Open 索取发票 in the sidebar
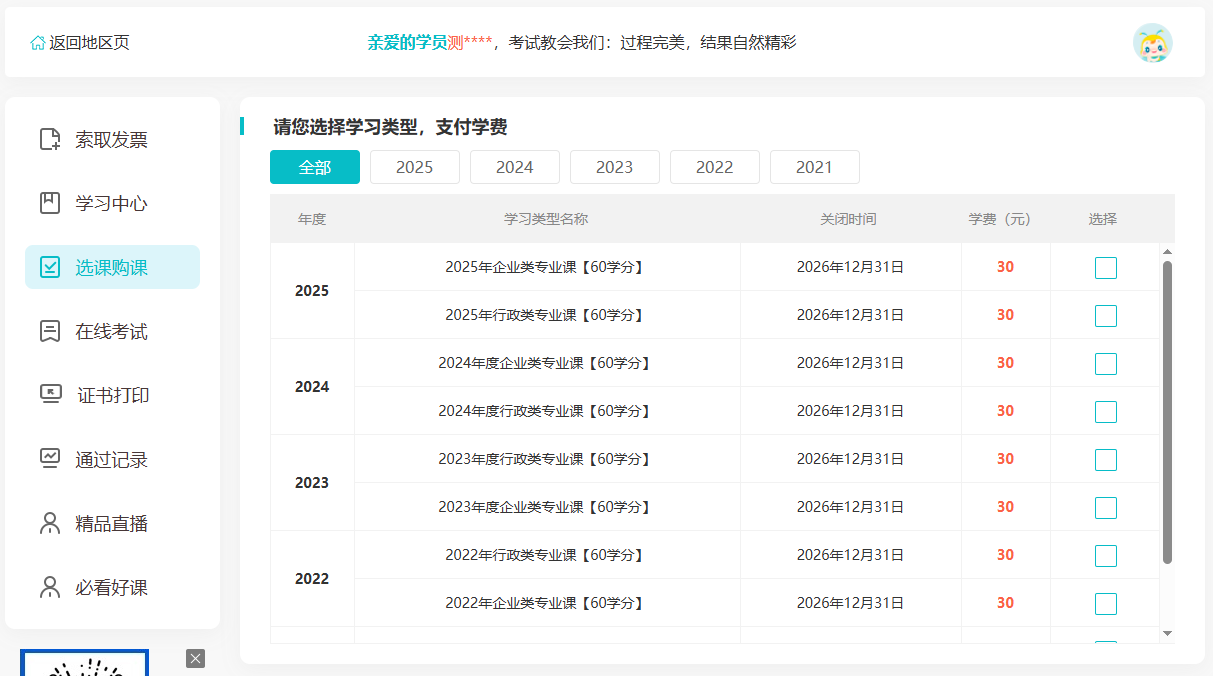Image resolution: width=1213 pixels, height=676 pixels. pyautogui.click(x=112, y=140)
